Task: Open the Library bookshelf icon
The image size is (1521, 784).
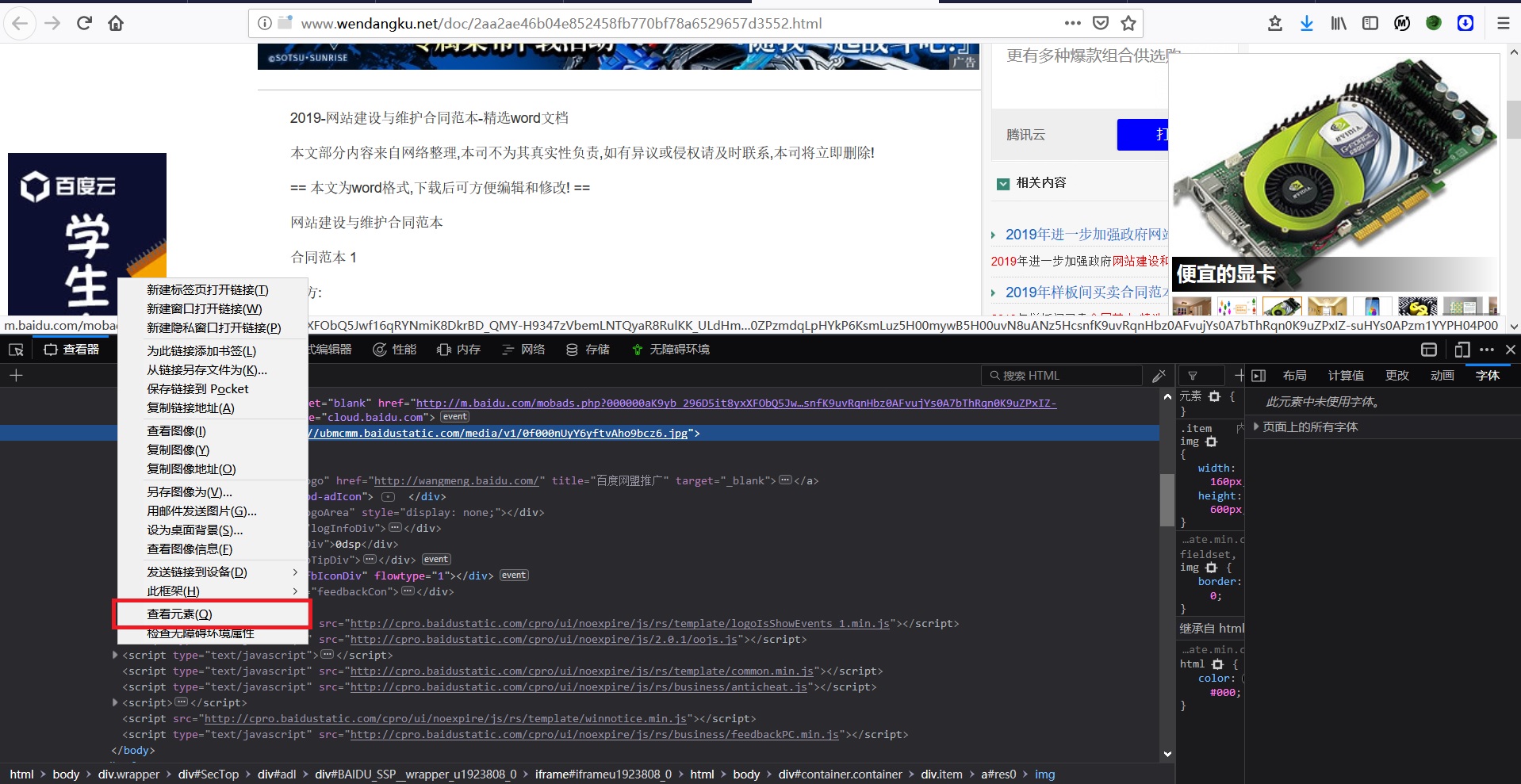Action: pos(1339,23)
